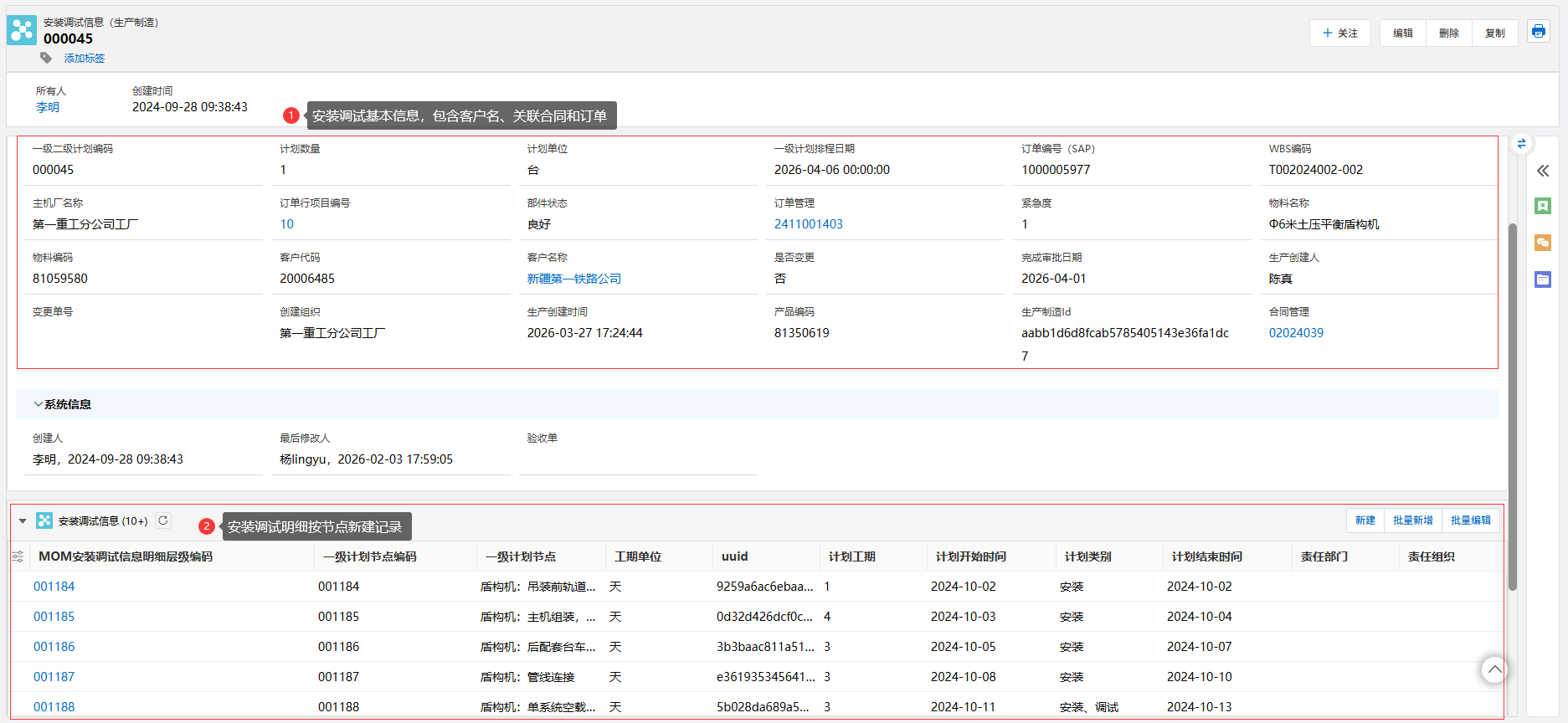Click the green bookmark sidebar icon
This screenshot has height=723, width=1568.
click(x=1542, y=206)
